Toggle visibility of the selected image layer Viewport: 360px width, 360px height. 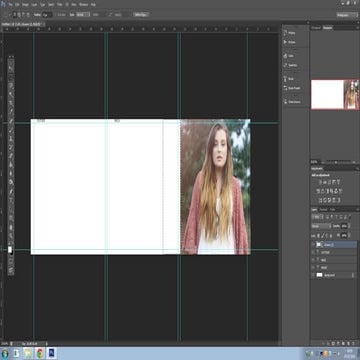pos(313,245)
